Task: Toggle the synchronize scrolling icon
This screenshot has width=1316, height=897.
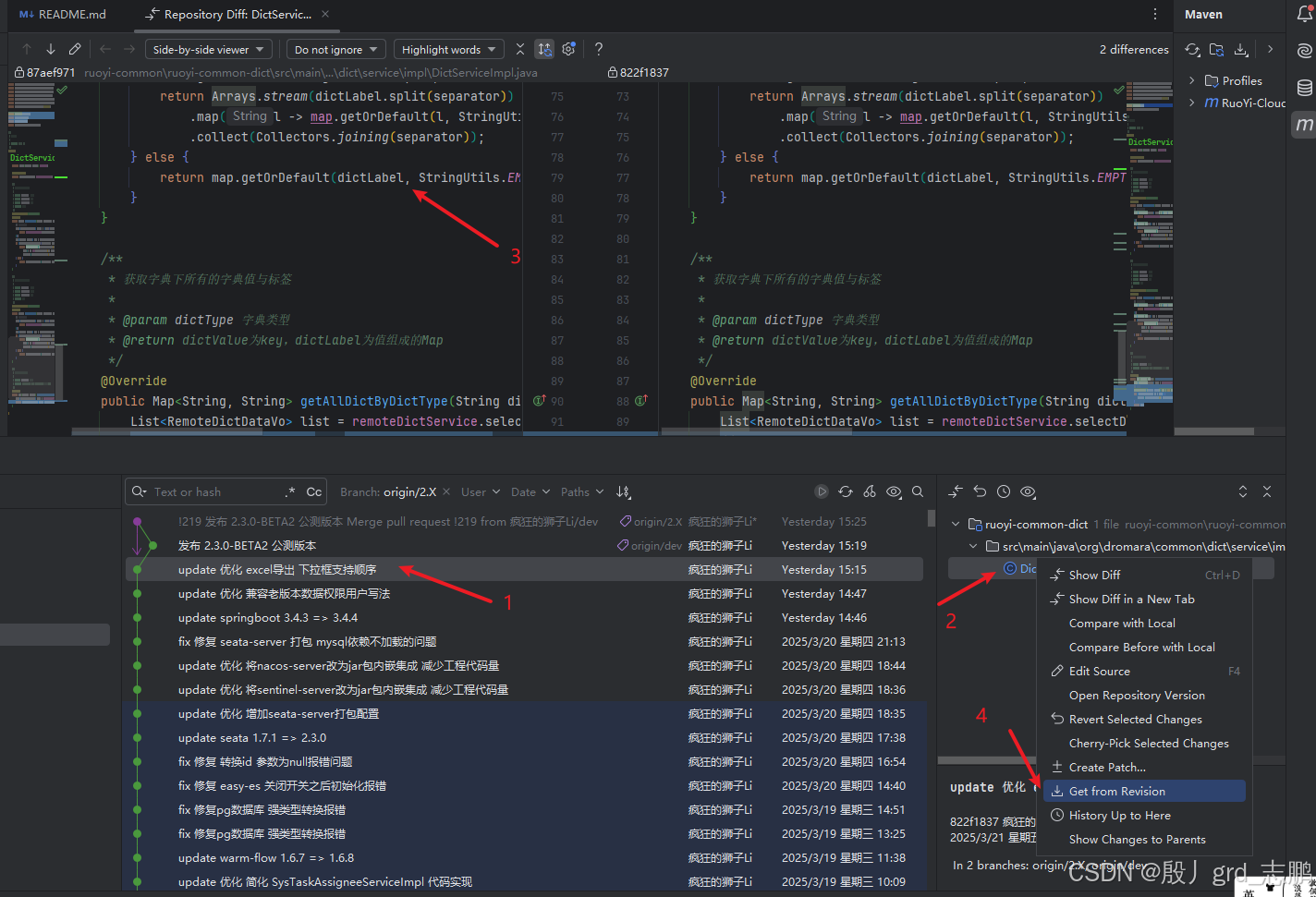Action: coord(544,49)
